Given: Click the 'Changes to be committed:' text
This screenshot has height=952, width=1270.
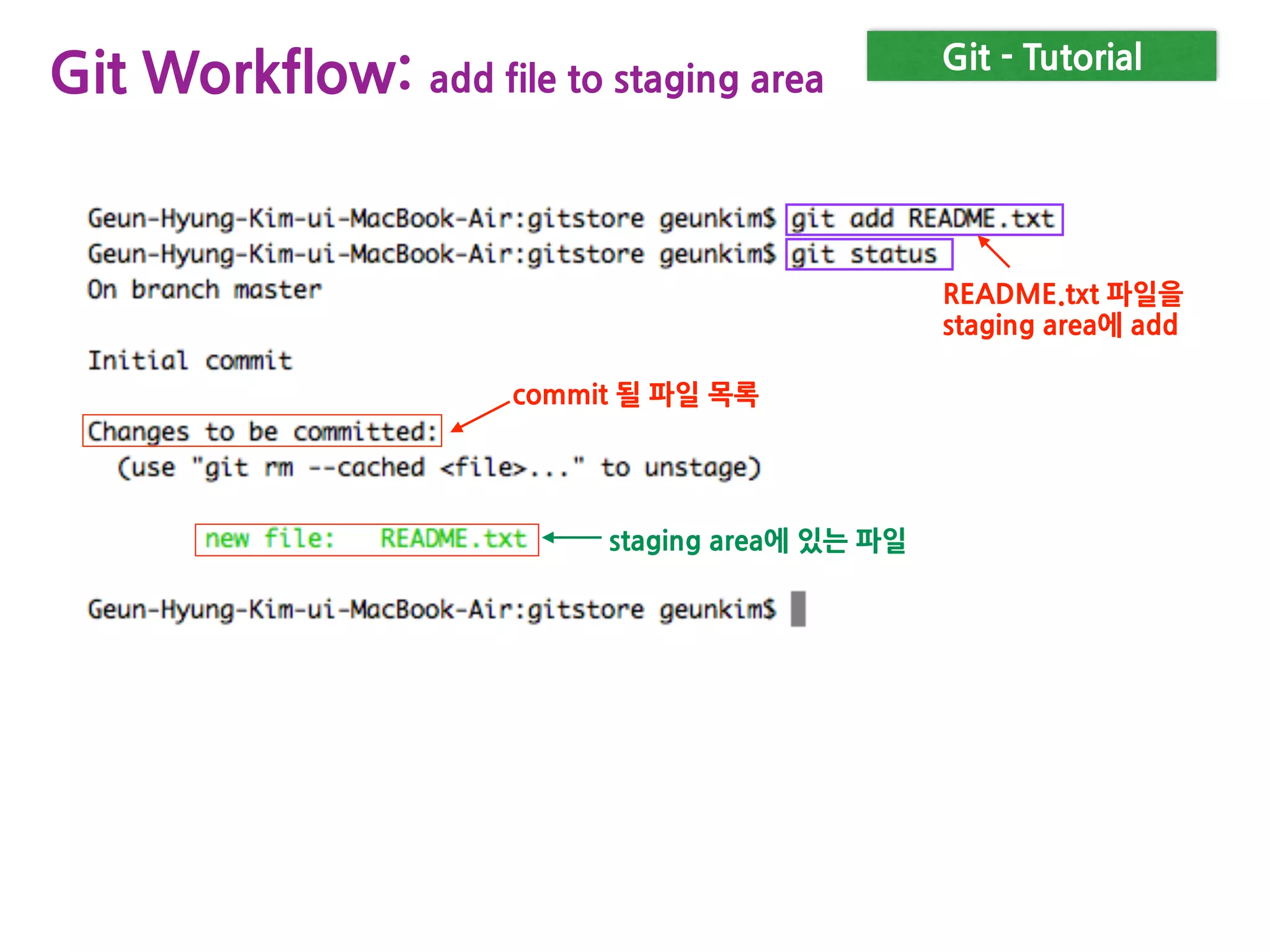Looking at the screenshot, I should (262, 431).
